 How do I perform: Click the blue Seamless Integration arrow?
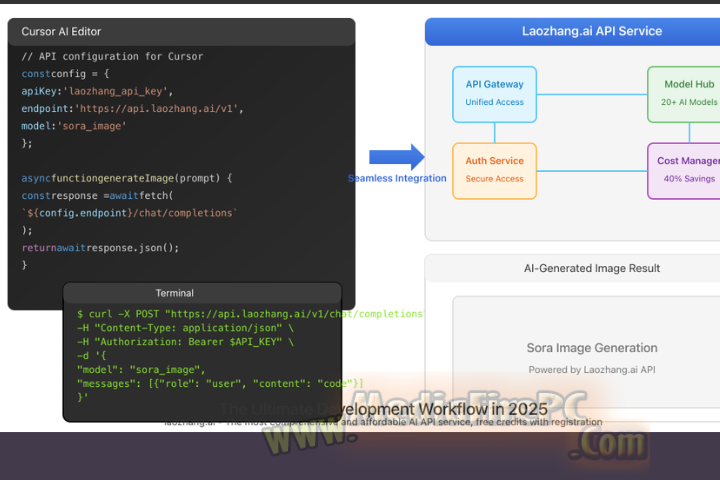396,157
